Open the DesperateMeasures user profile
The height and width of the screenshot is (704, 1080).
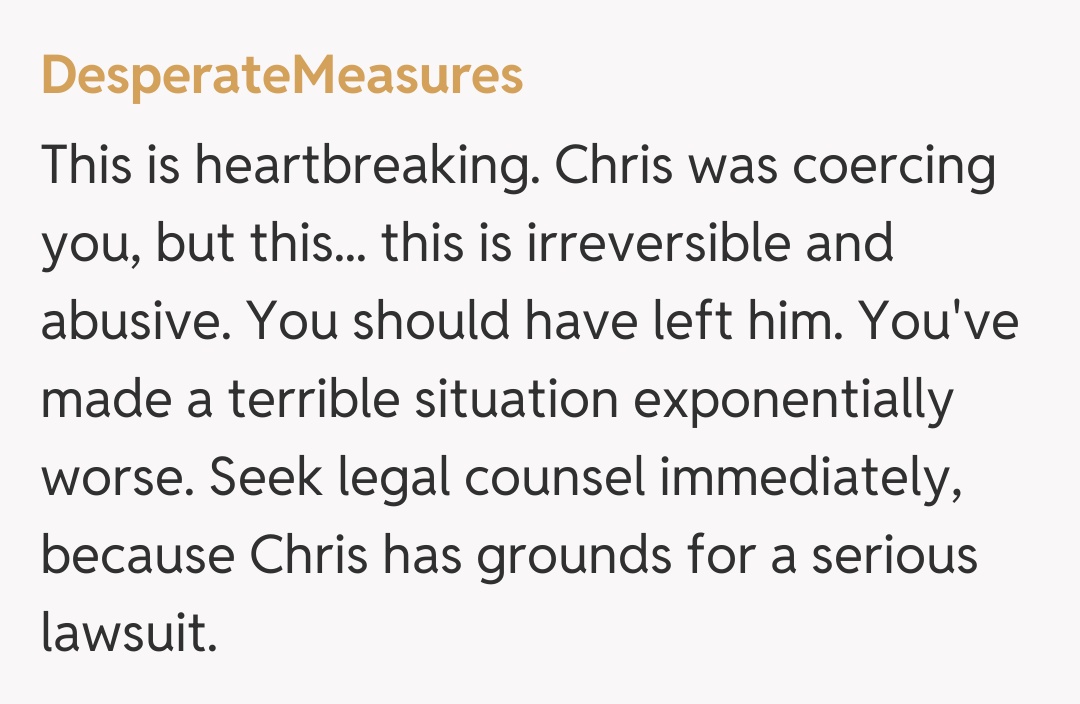pos(282,76)
